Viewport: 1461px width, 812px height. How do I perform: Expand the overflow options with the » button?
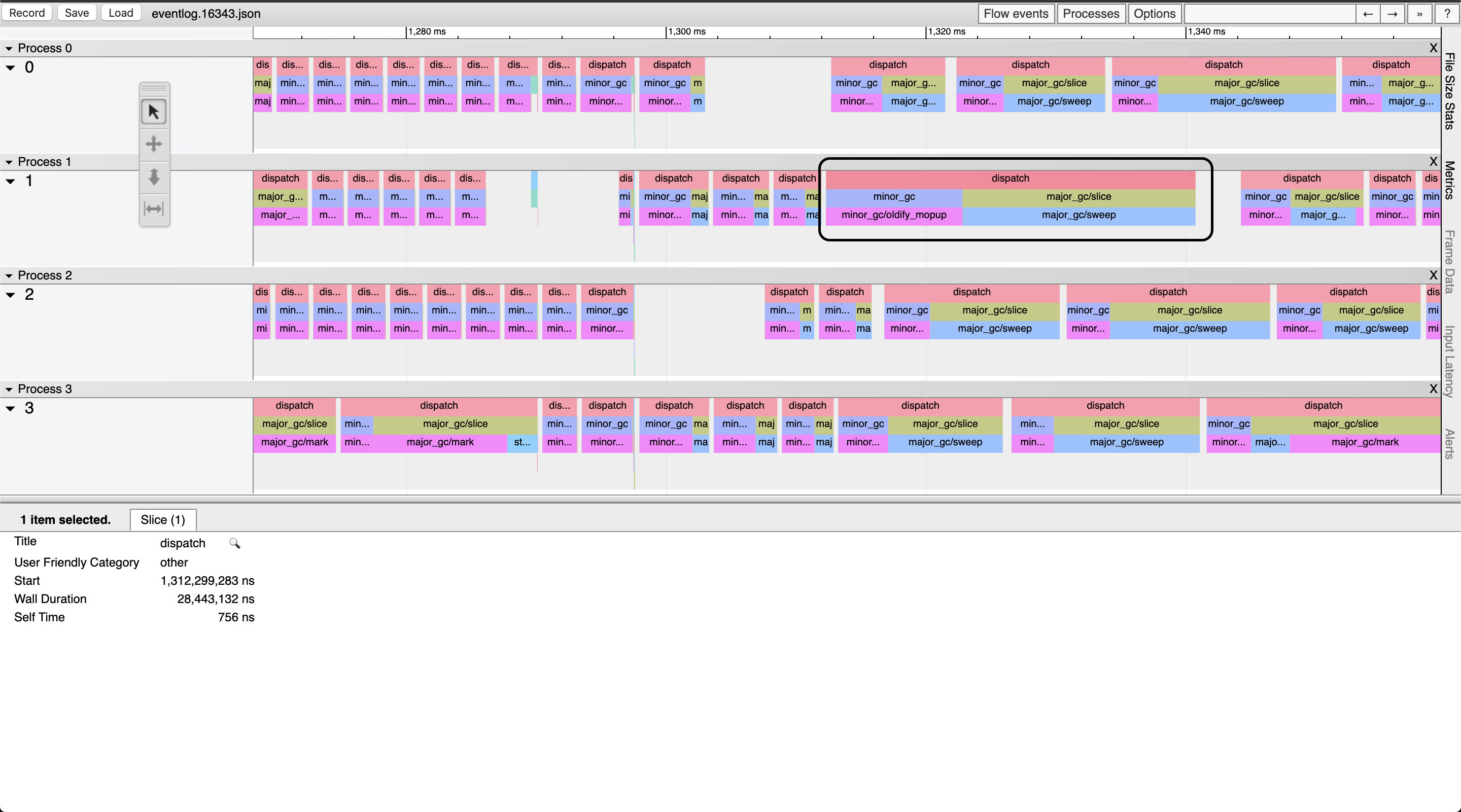(x=1418, y=13)
